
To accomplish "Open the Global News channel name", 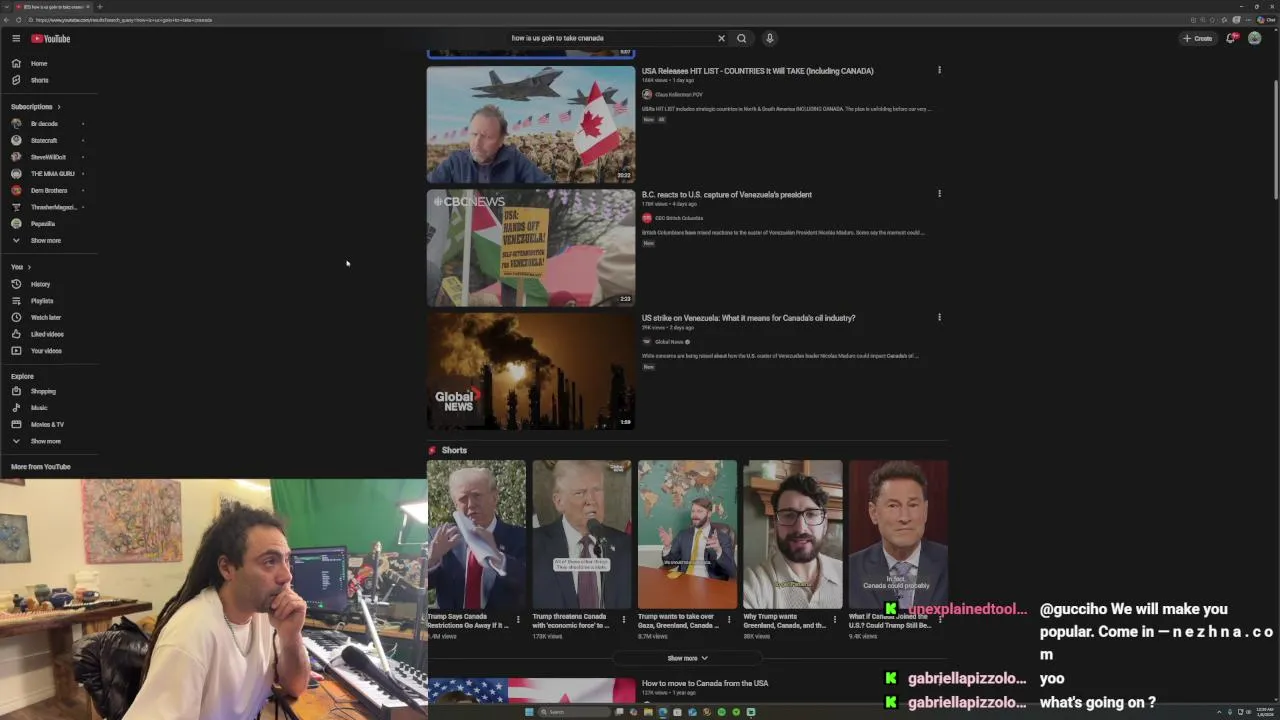I will [x=669, y=342].
